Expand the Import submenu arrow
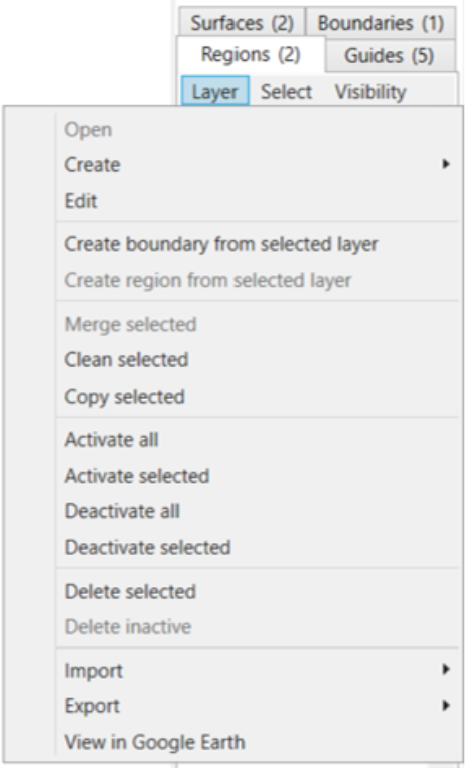Image resolution: width=466 pixels, height=768 pixels. [x=445, y=669]
